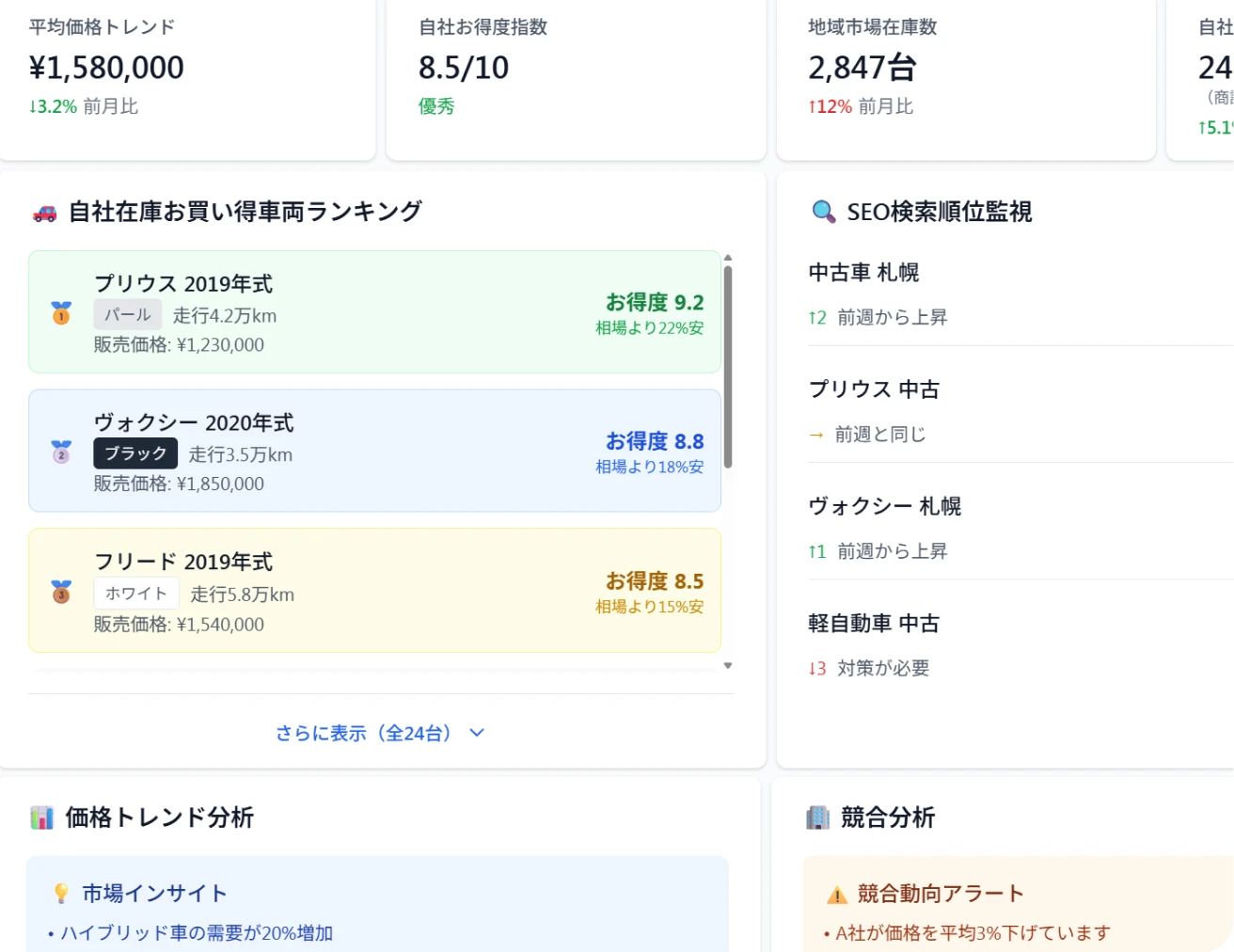1234x952 pixels.
Task: Click the ranking list scrollbar thumb
Action: 727,367
